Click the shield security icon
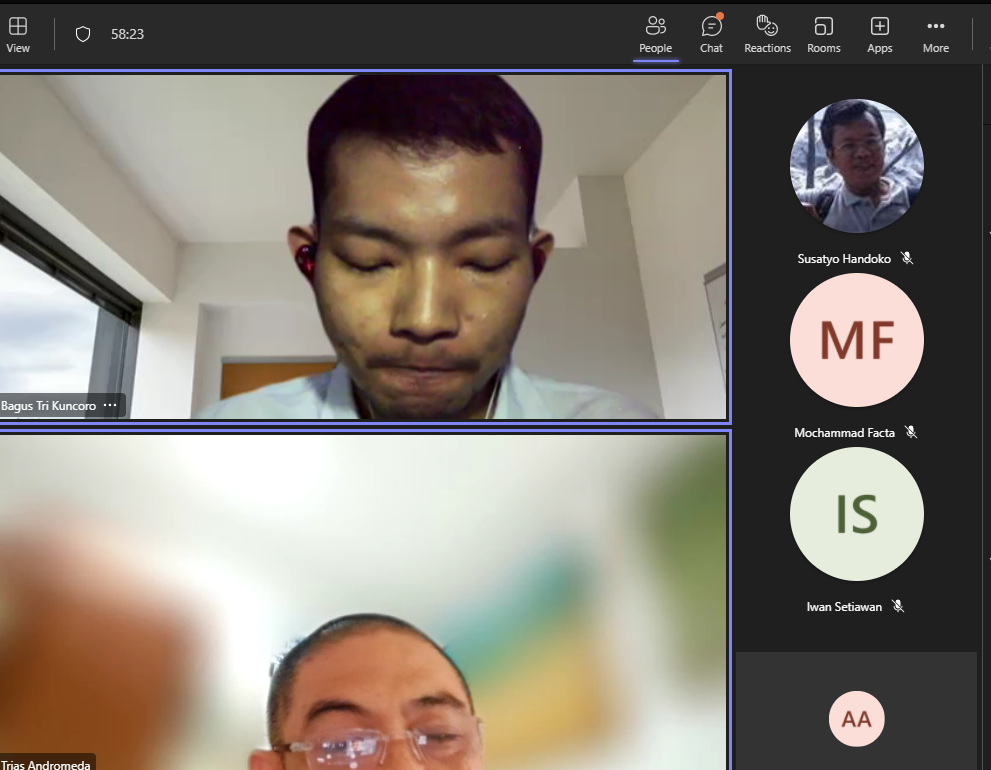 [83, 34]
